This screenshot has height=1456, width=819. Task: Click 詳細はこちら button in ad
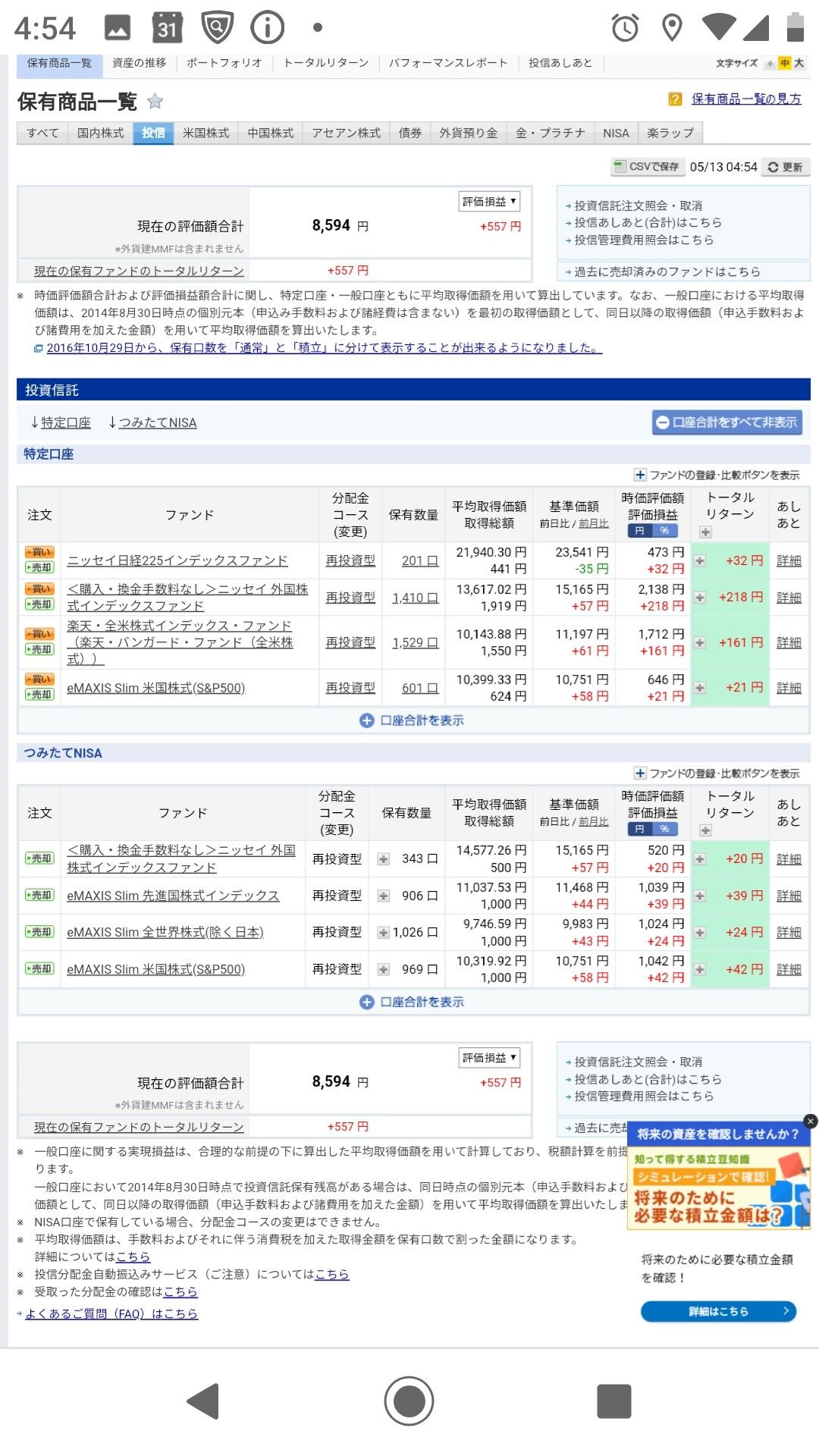point(718,1310)
